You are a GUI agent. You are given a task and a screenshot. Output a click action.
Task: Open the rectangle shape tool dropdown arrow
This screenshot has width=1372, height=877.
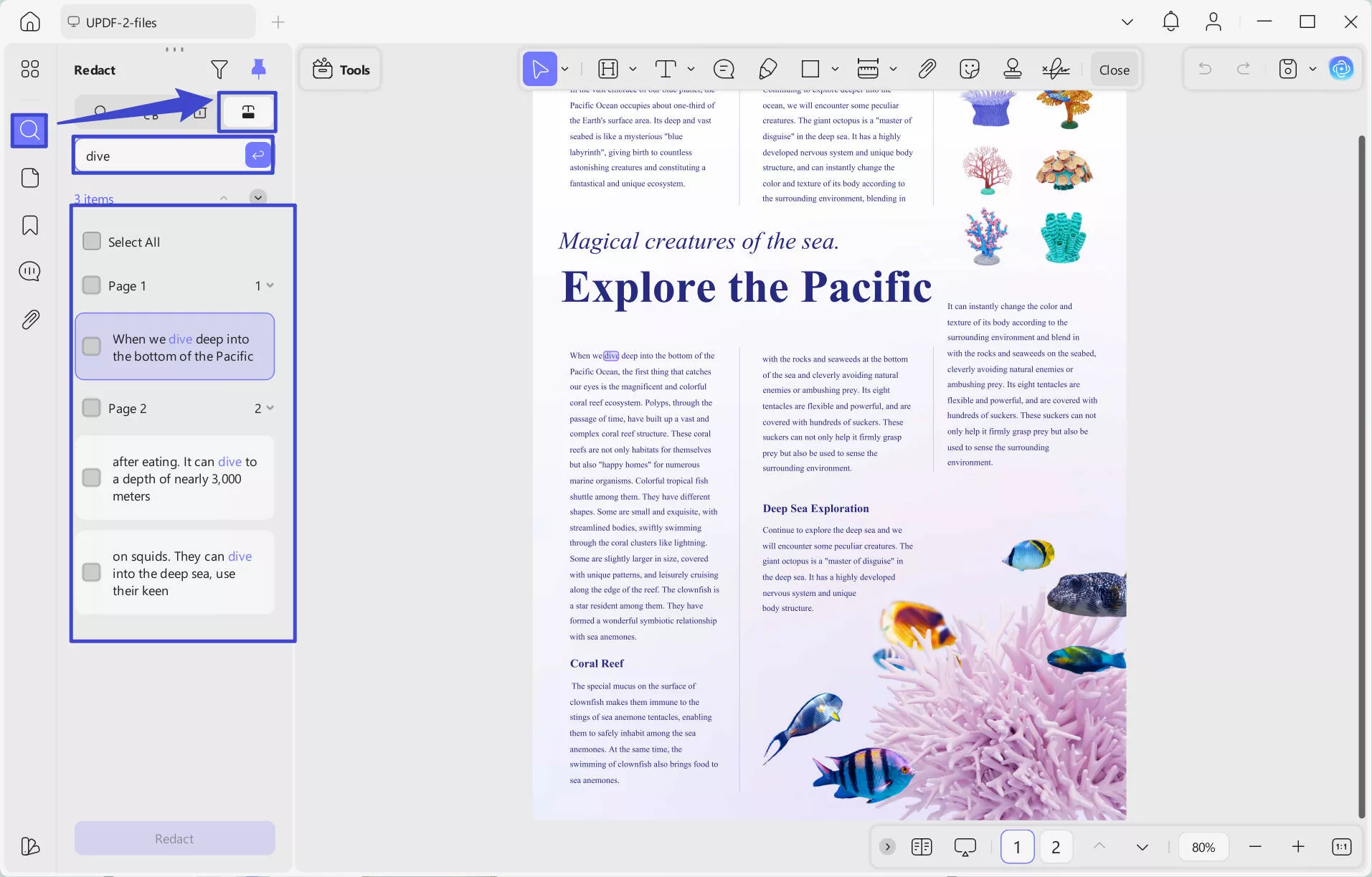point(835,70)
